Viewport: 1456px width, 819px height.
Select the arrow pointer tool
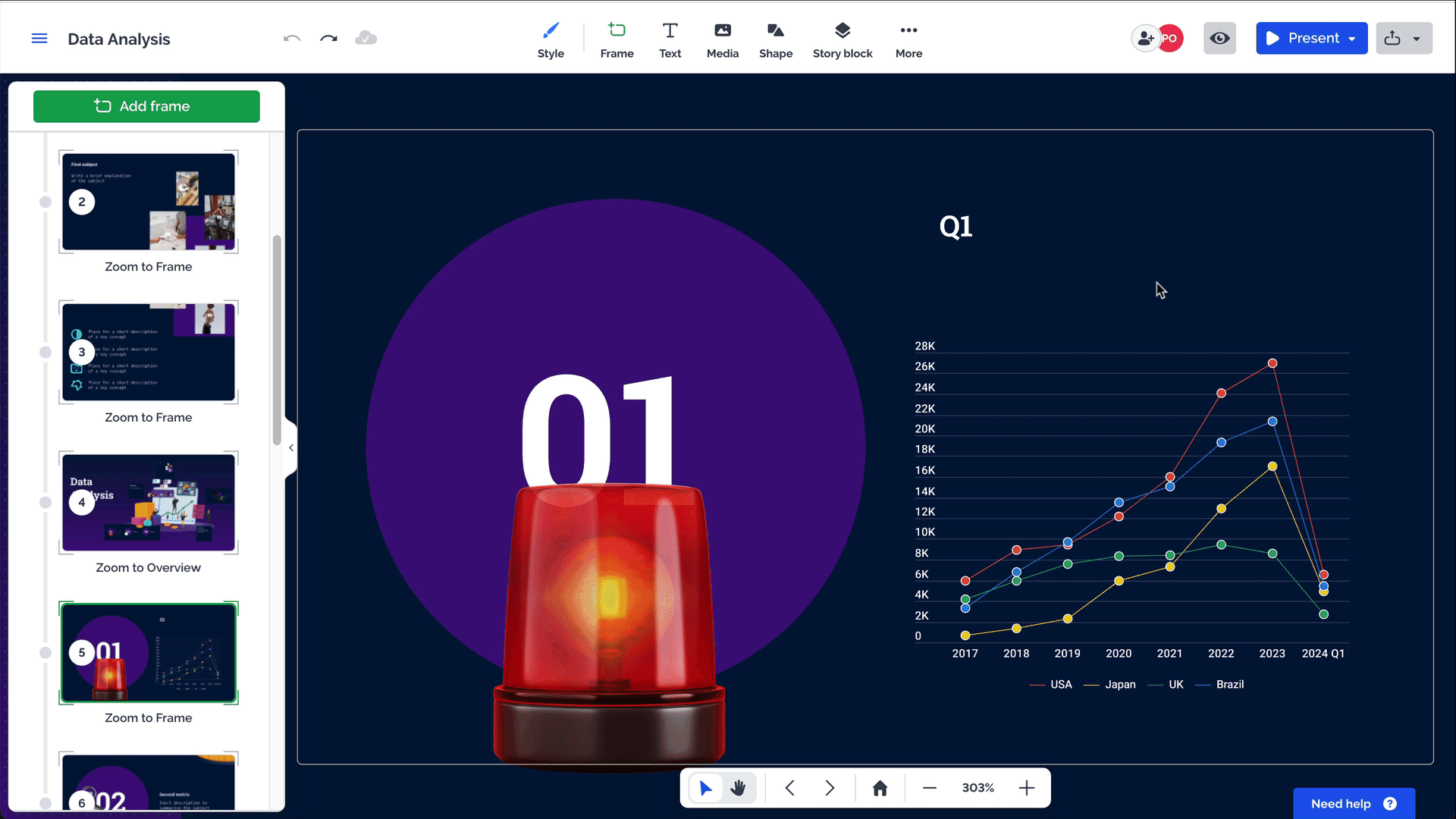[x=706, y=788]
